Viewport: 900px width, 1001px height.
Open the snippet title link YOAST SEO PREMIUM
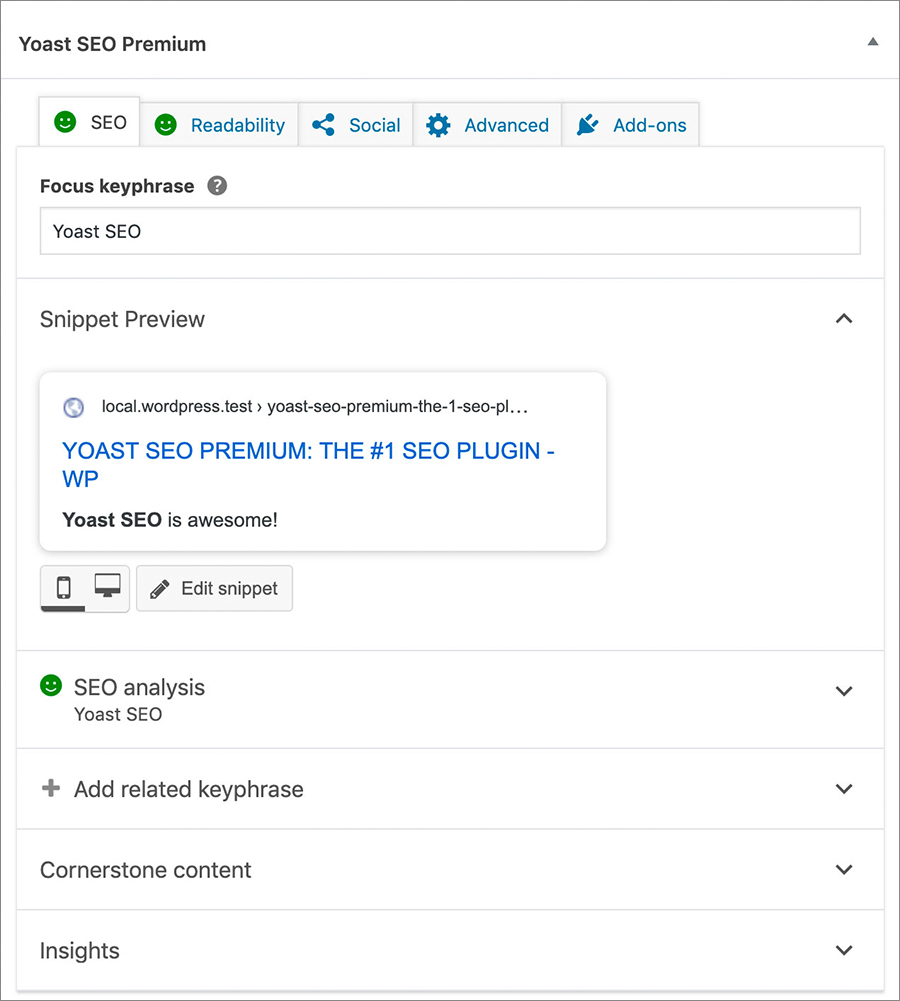coord(308,465)
